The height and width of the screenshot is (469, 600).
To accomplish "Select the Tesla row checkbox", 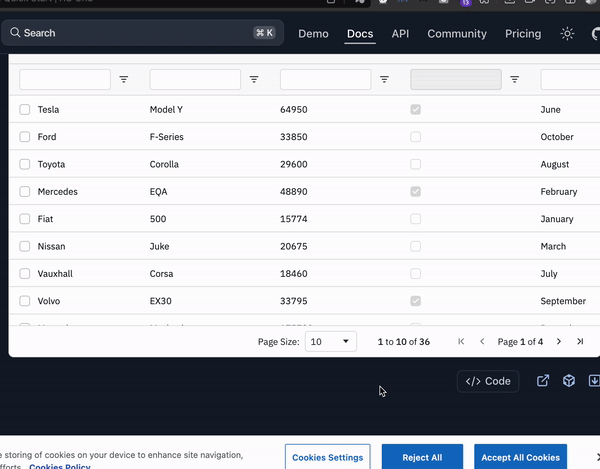I will pos(24,109).
